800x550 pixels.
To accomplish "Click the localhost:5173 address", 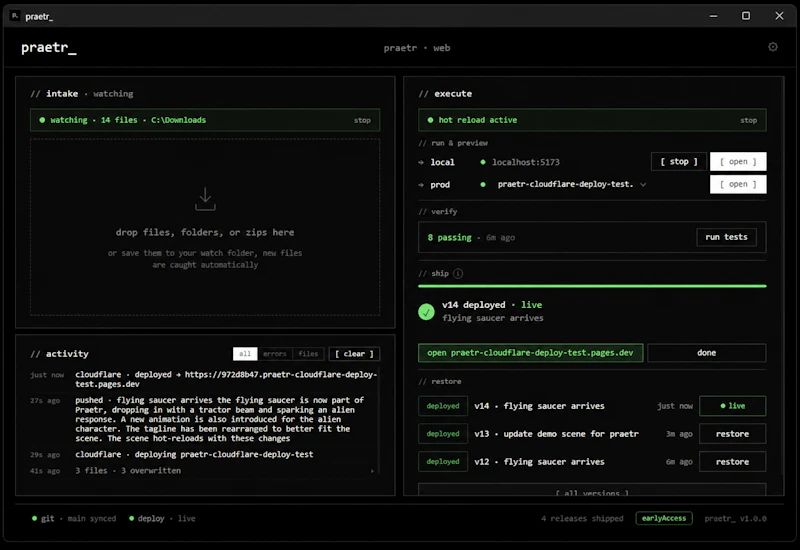I will (526, 162).
